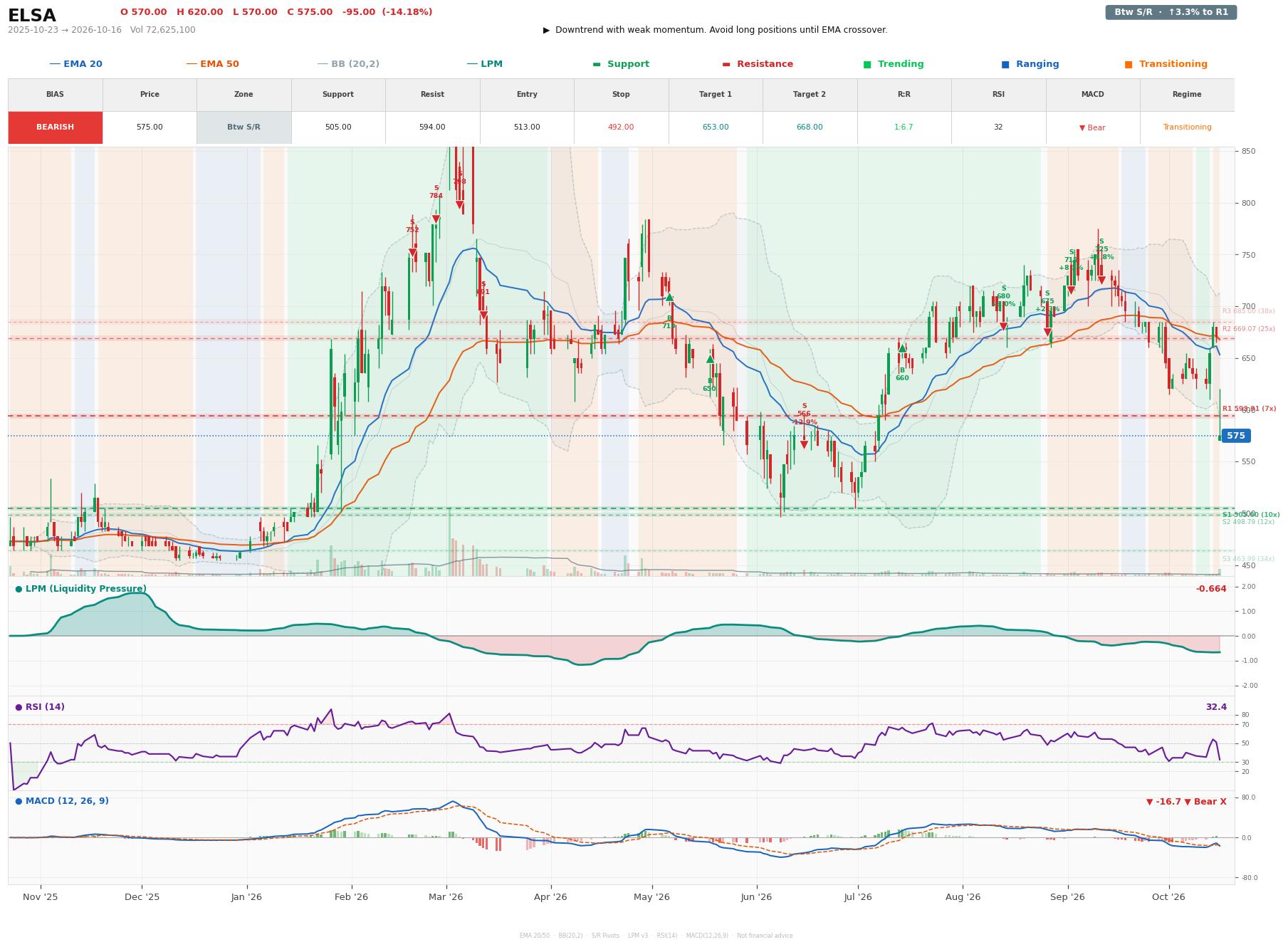Click the MACD cell showing ▼ Bear

(x=1093, y=127)
